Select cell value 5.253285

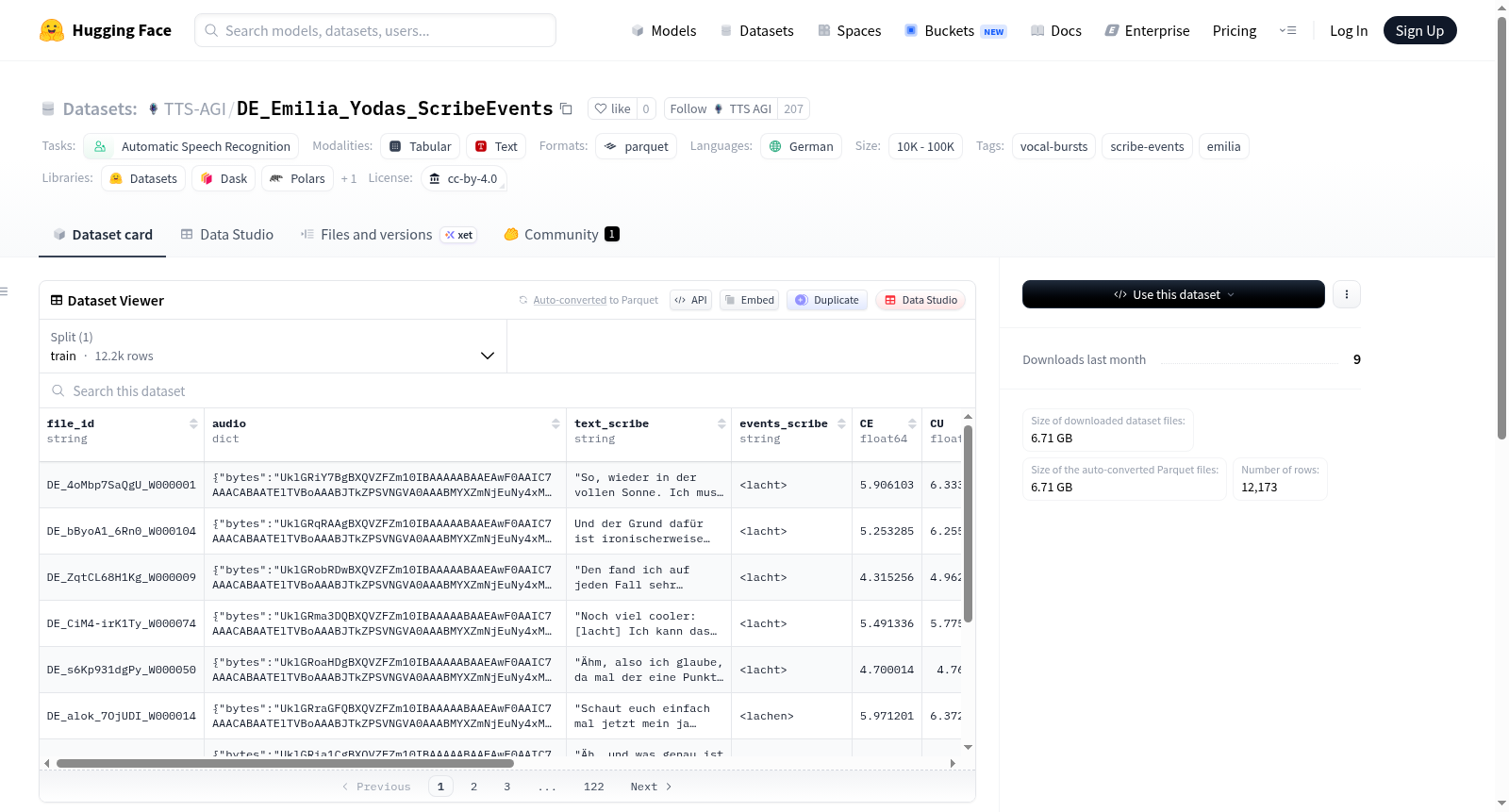pos(887,531)
